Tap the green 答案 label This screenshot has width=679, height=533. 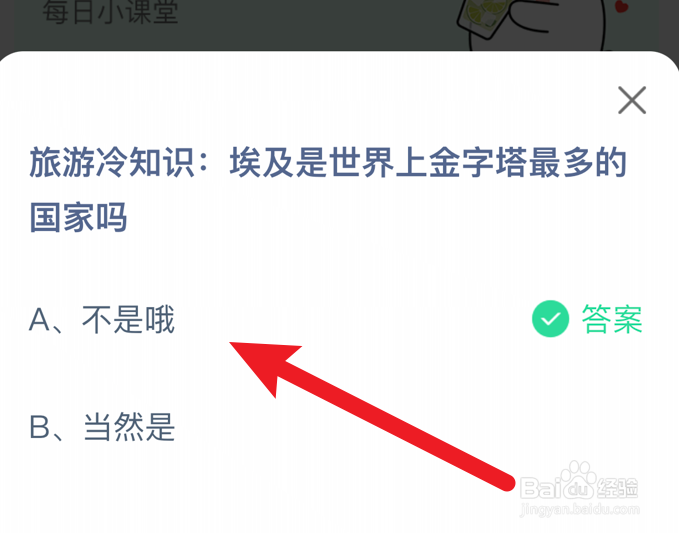[611, 319]
